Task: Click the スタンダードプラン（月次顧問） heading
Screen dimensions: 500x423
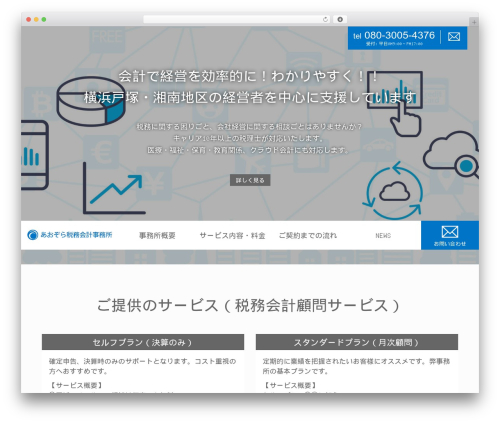Action: (x=357, y=342)
